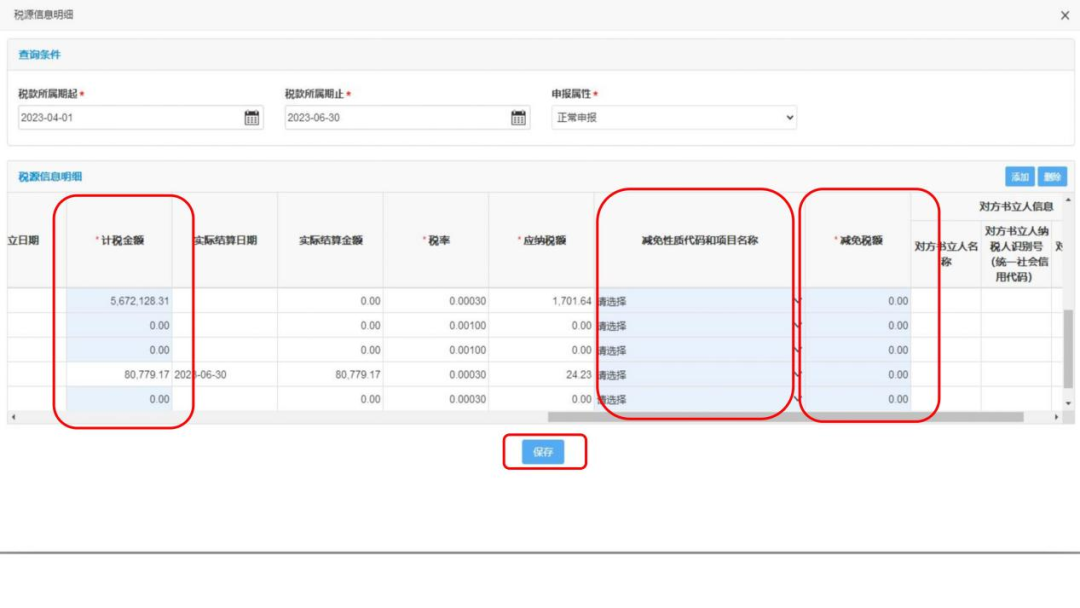Click the 减免税额 cell in the first row
This screenshot has height=608, width=1080.
pos(856,301)
